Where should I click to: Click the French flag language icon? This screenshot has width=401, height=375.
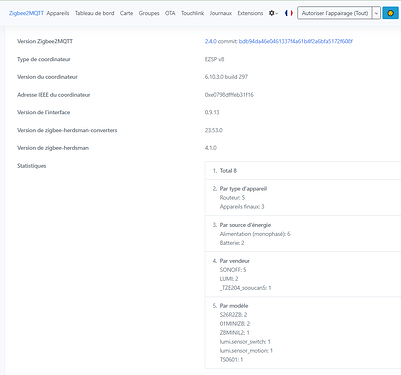coord(289,13)
